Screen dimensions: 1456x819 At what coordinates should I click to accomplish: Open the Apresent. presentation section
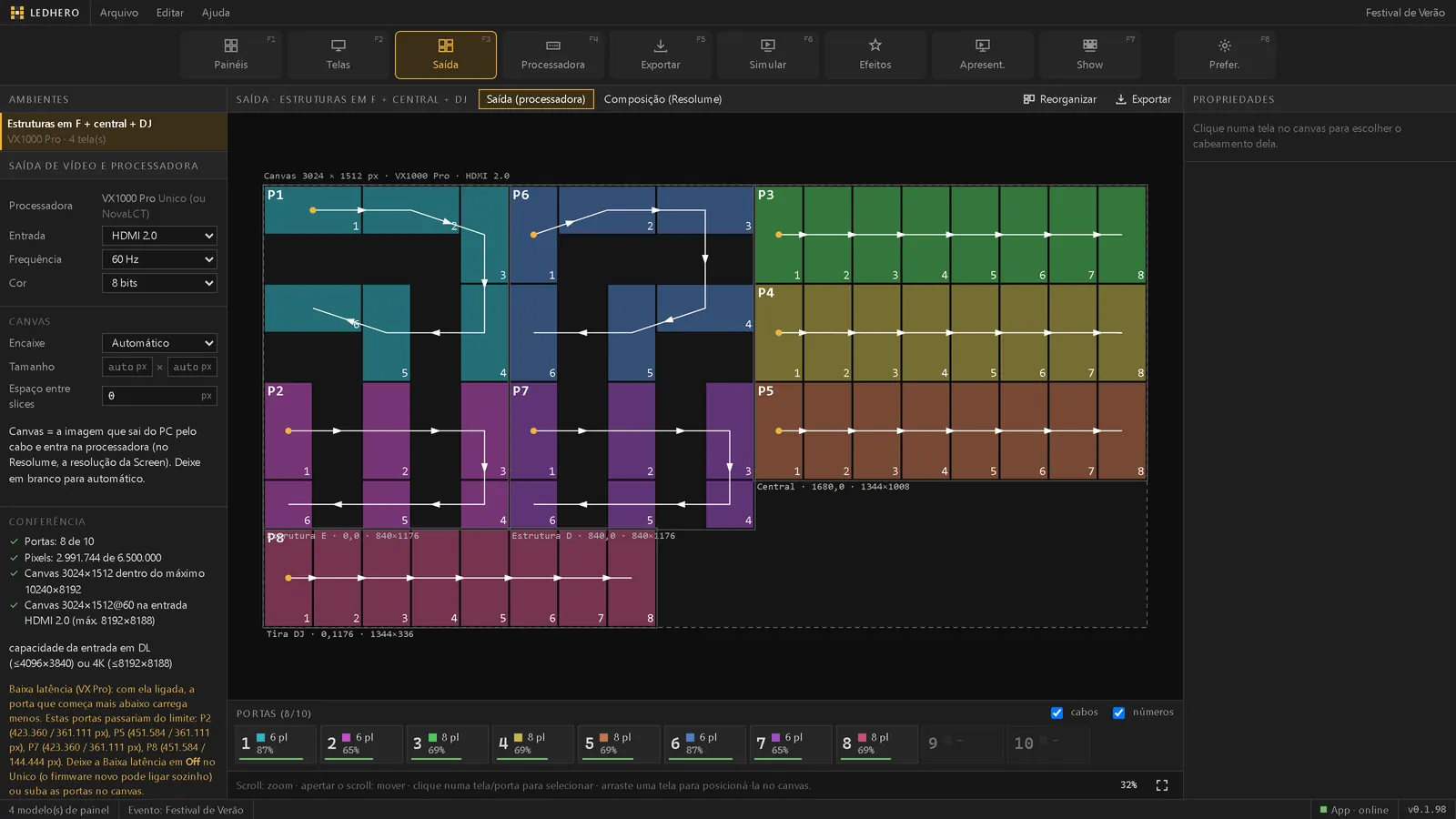tap(983, 55)
